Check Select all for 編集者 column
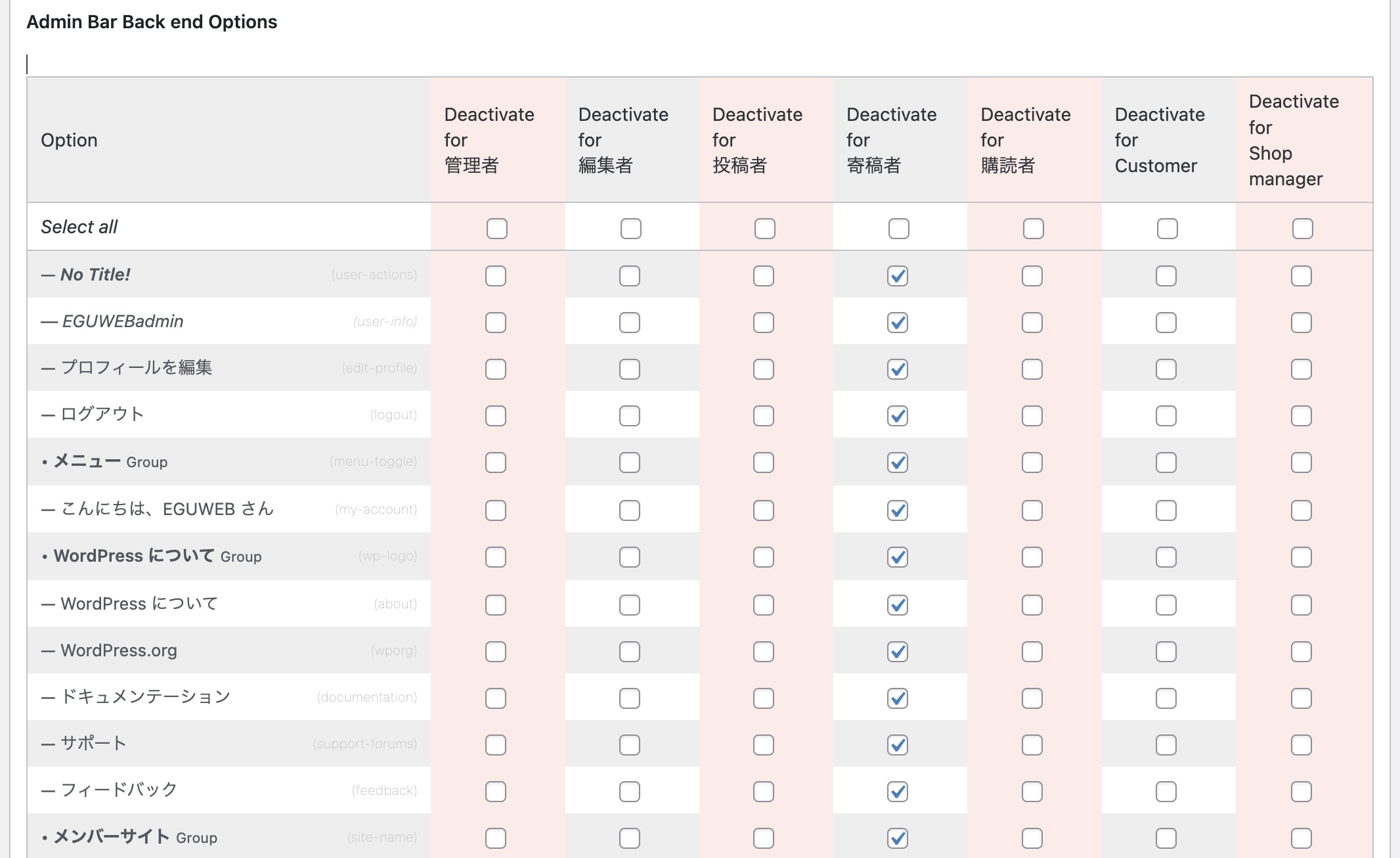This screenshot has height=858, width=1400. coord(630,229)
